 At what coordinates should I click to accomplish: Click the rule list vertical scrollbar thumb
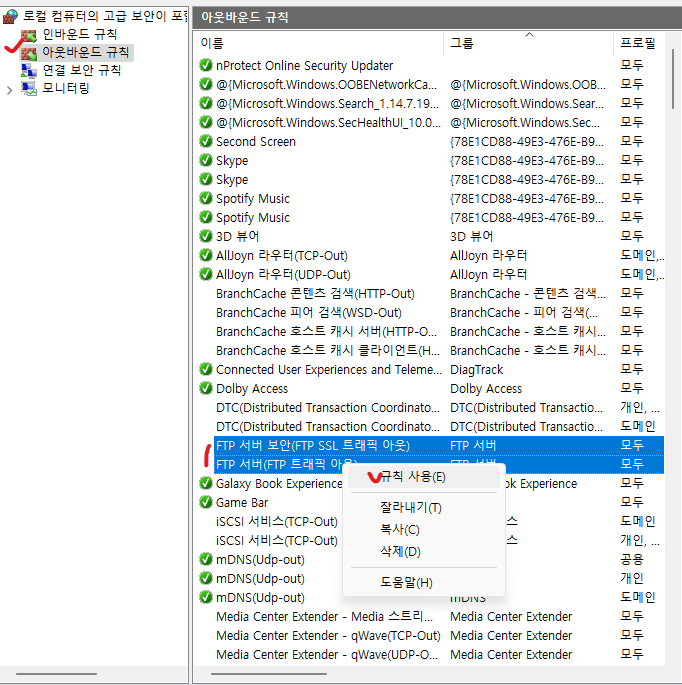[673, 79]
